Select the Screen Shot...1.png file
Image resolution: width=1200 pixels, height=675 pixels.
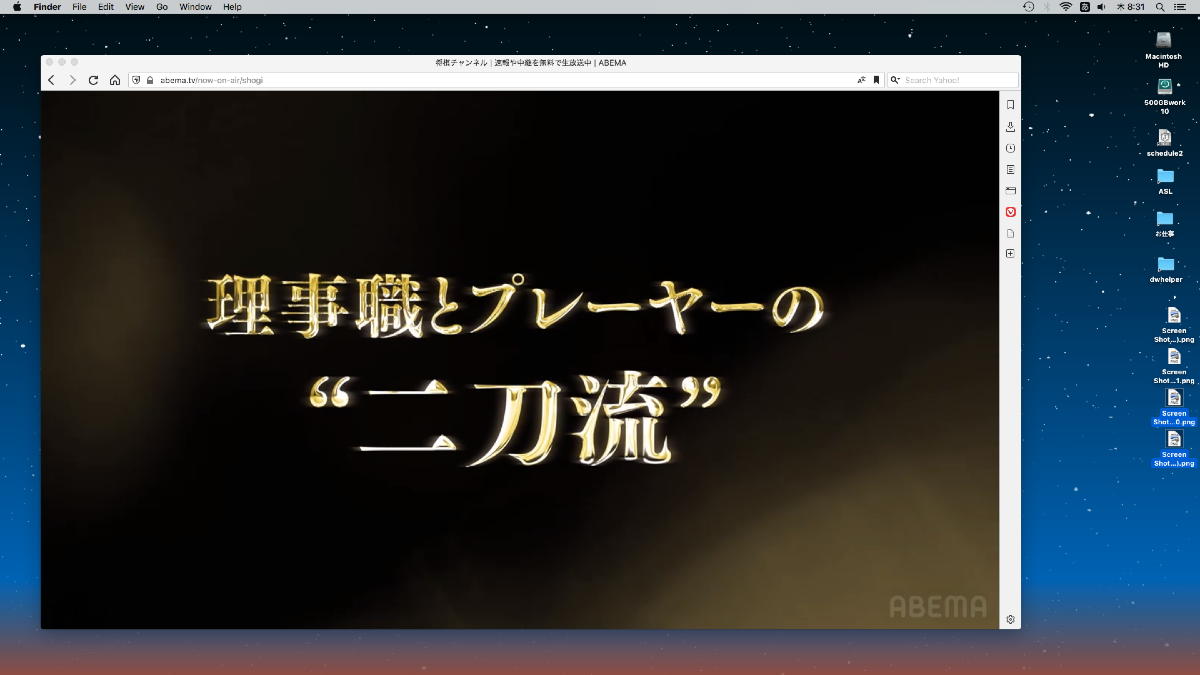tap(1174, 357)
